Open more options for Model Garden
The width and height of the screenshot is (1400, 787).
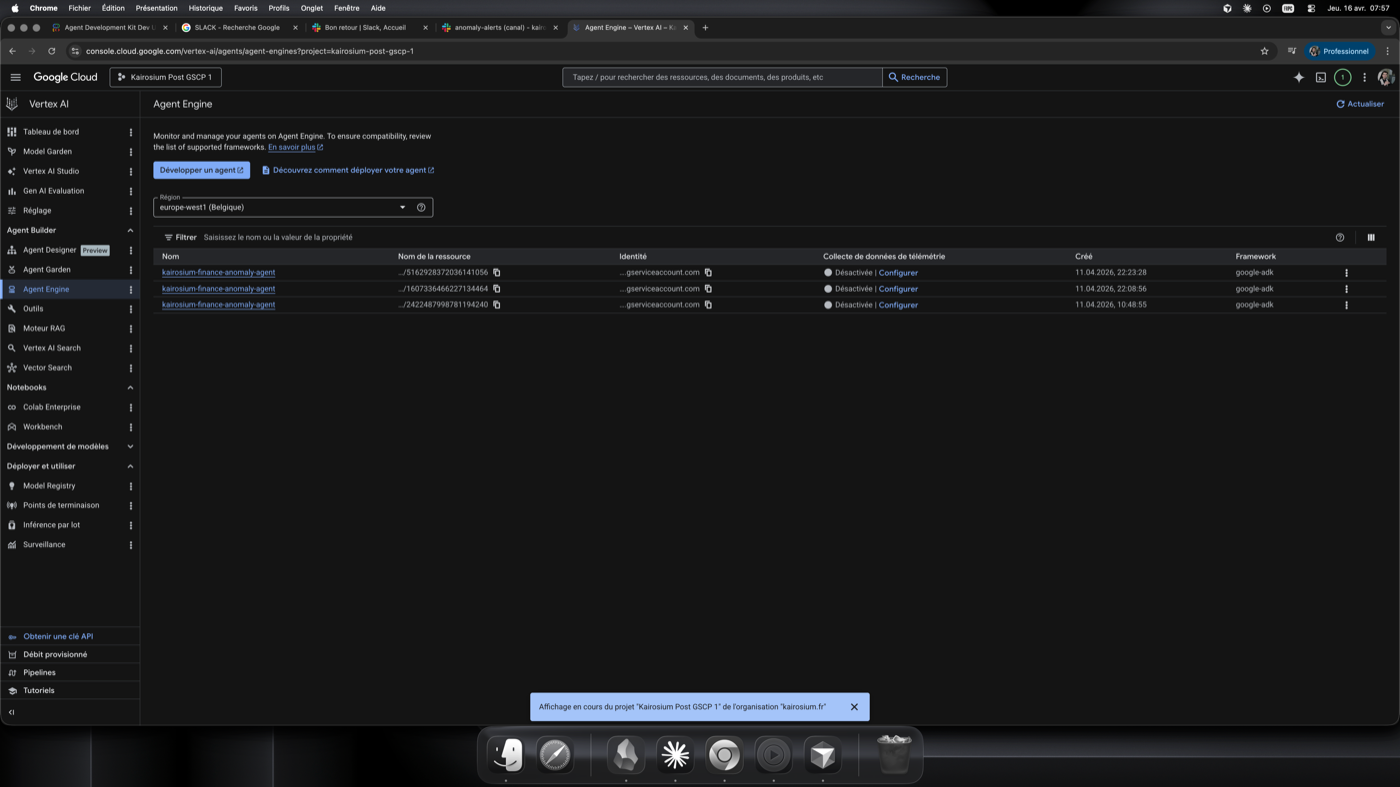pyautogui.click(x=131, y=152)
